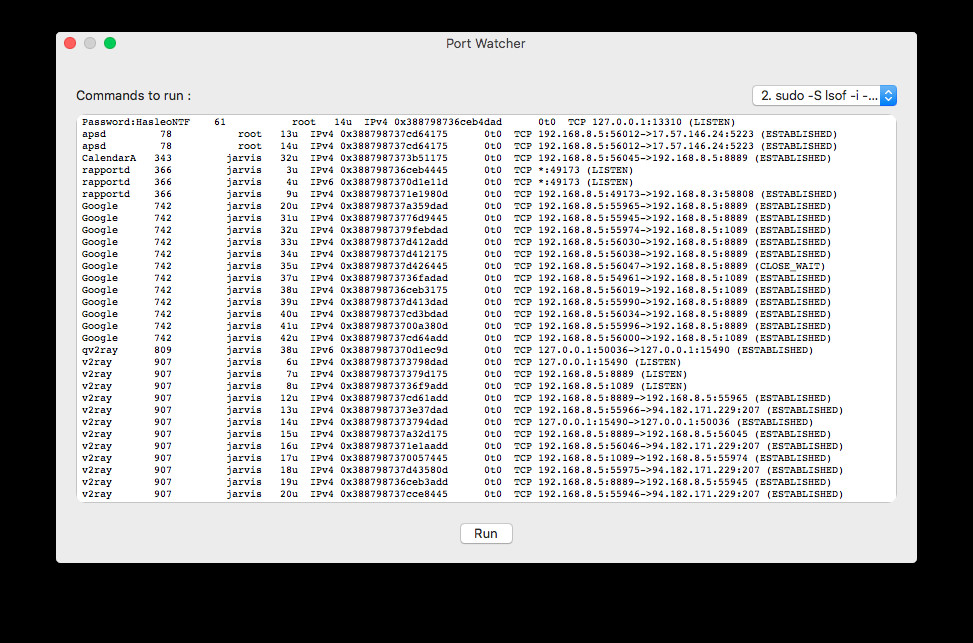Click '192.168.8.5:55975->94.182.171.229:207' connection

(648, 470)
